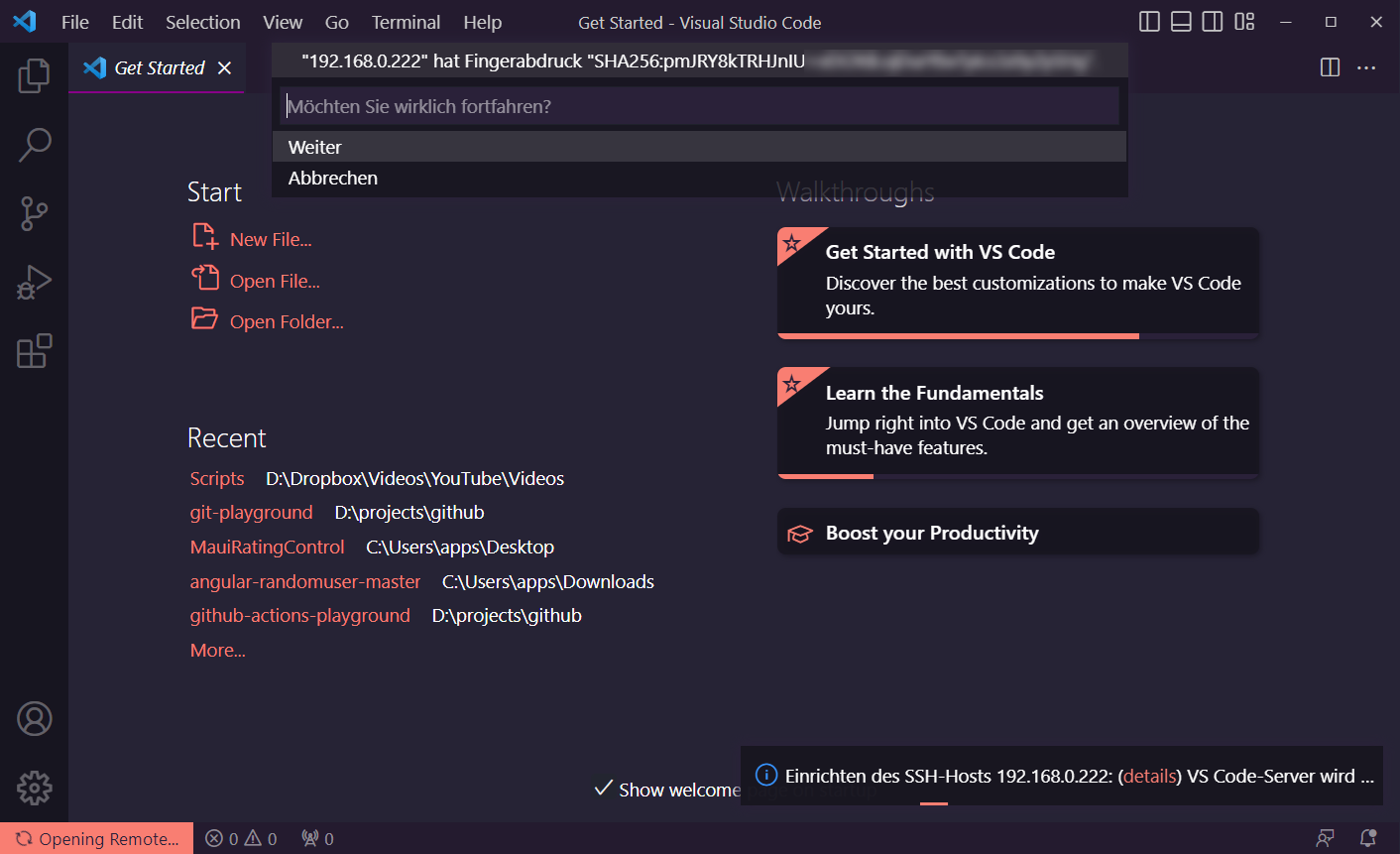Open the Search view in activity bar
Screen dimensions: 1400x854
point(34,145)
